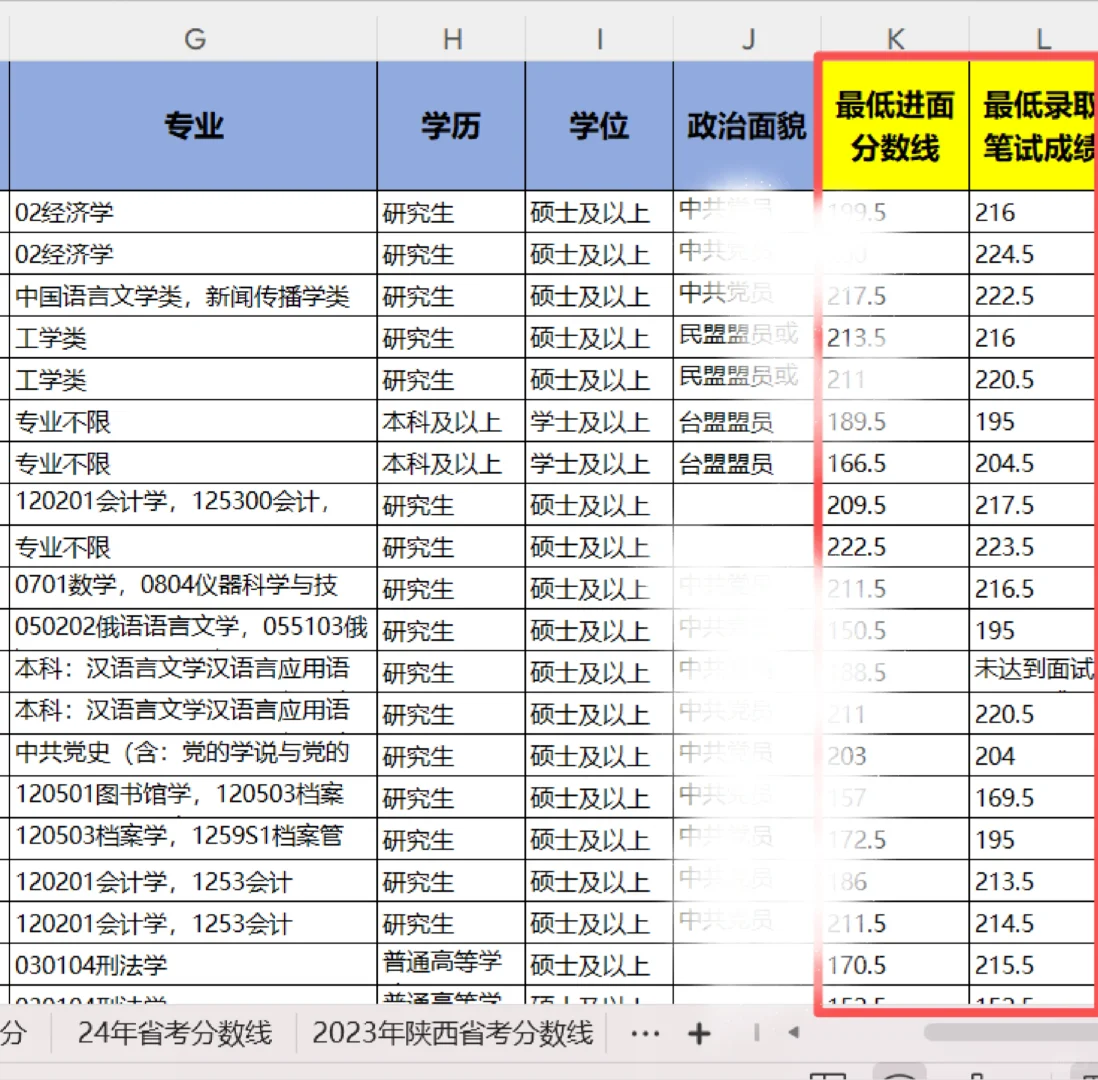Select the cell starting with 中共党史
Screen dimensions: 1098x1080
click(x=193, y=755)
